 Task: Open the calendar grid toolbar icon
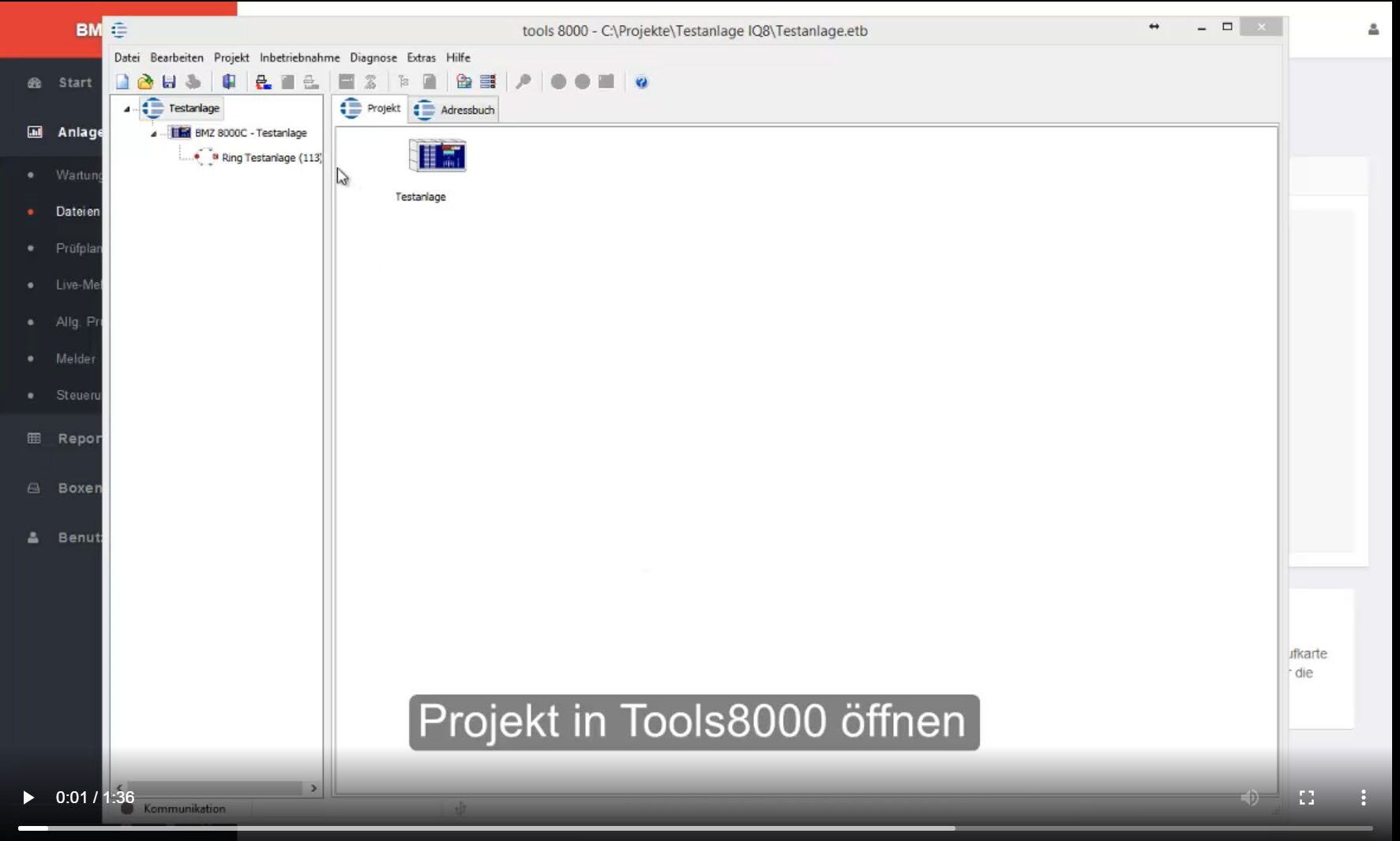point(464,81)
